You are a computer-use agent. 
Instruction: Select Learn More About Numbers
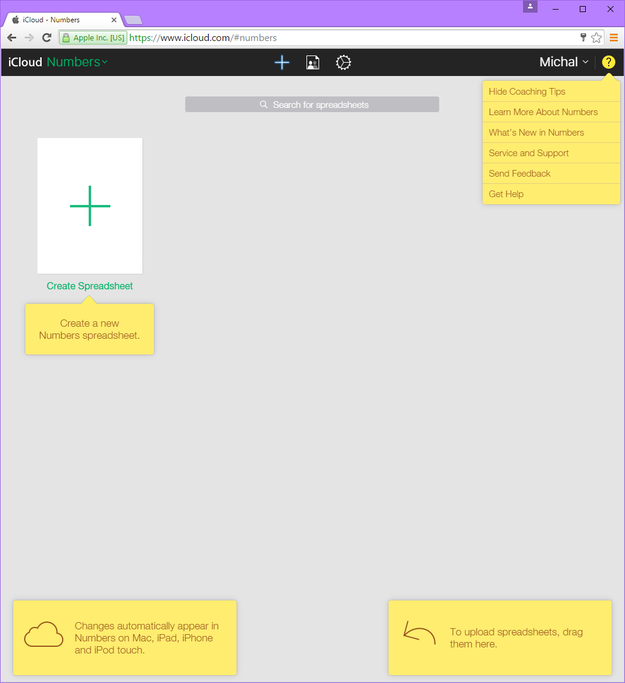pos(551,112)
